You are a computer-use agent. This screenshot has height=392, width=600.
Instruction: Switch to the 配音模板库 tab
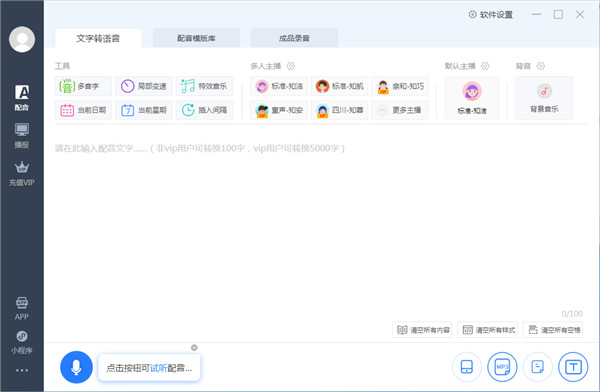point(196,38)
